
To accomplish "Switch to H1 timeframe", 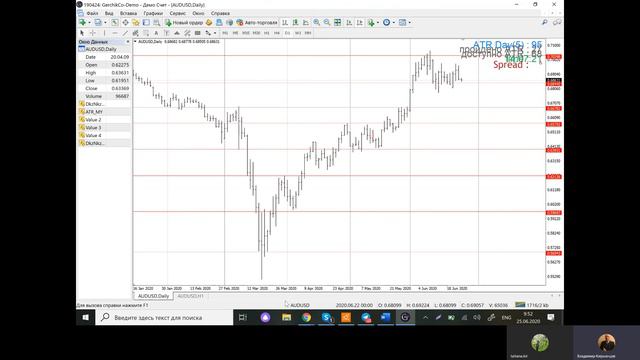I will click(267, 33).
